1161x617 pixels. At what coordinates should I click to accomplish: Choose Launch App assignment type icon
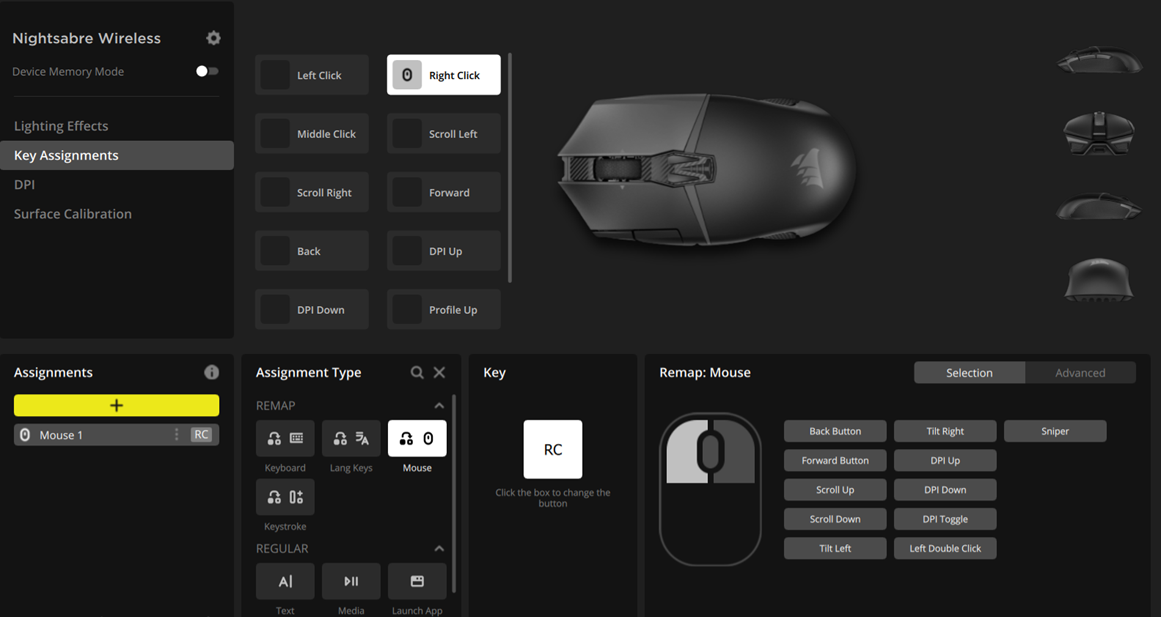point(417,581)
